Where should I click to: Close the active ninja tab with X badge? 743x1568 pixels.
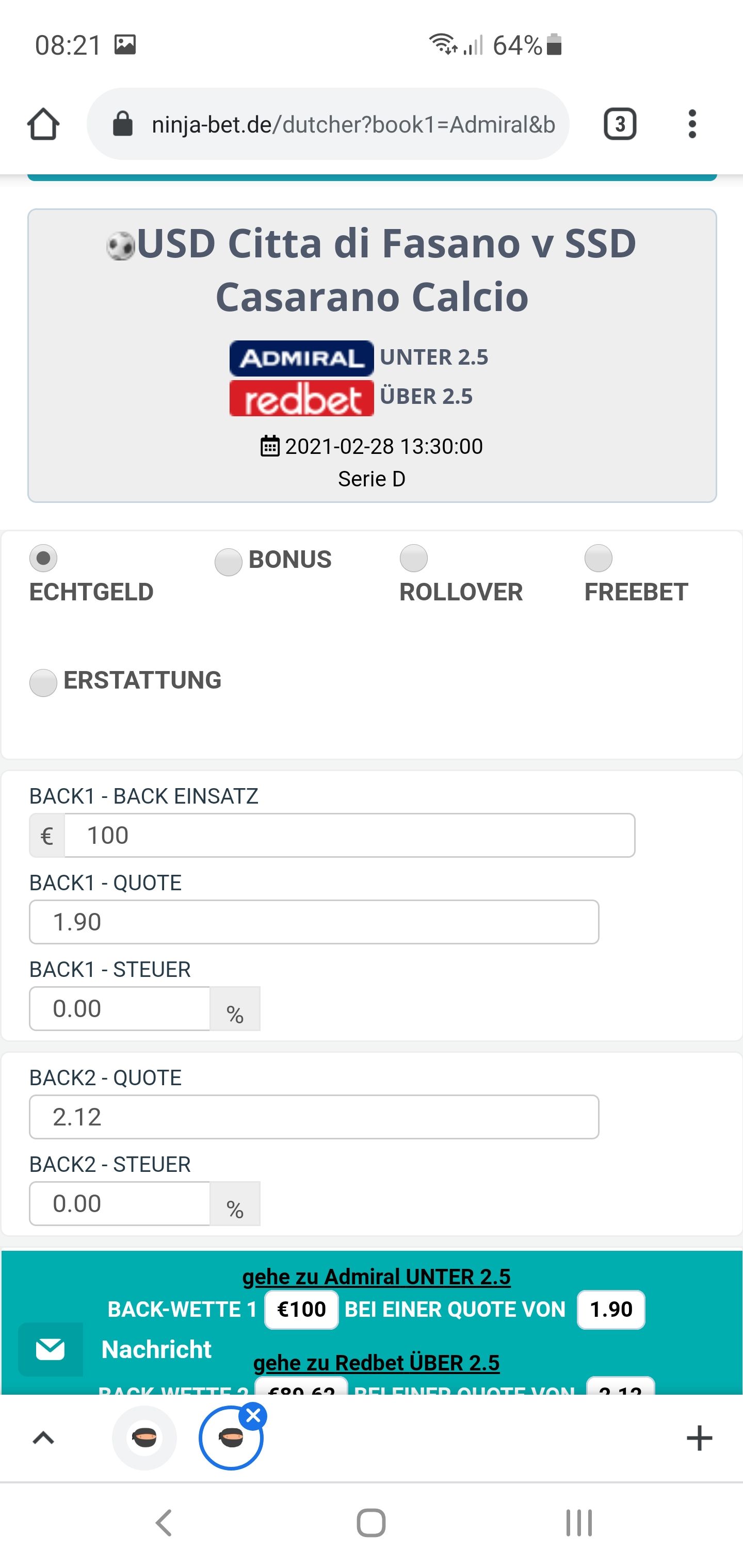pyautogui.click(x=253, y=1416)
